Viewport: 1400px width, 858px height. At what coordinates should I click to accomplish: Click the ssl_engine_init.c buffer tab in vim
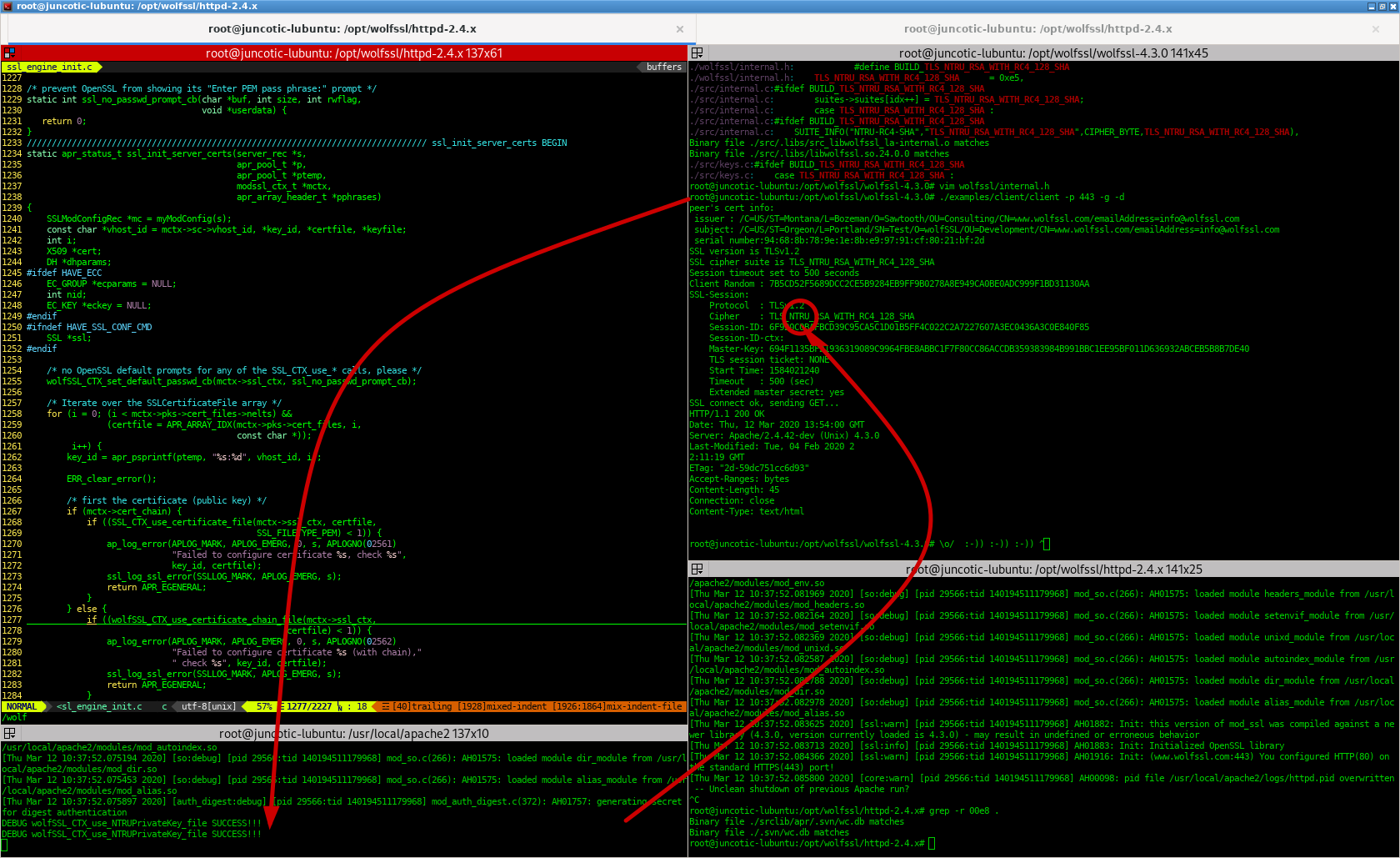point(50,67)
